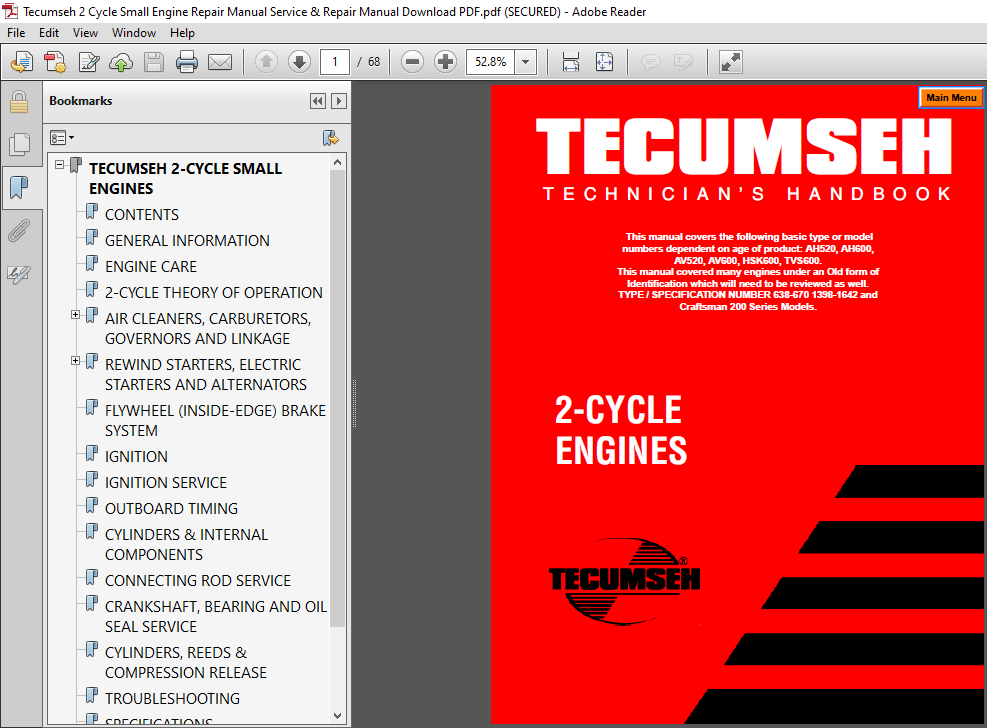Click the zoom percentage 52.8% field
Viewport: 987px width, 728px height.
click(x=490, y=62)
